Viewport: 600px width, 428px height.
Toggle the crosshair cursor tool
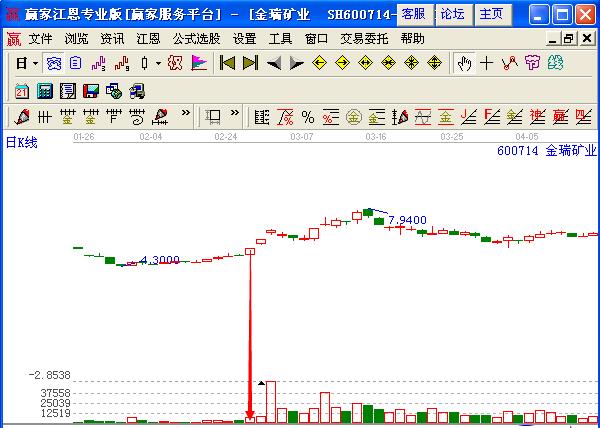[487, 63]
